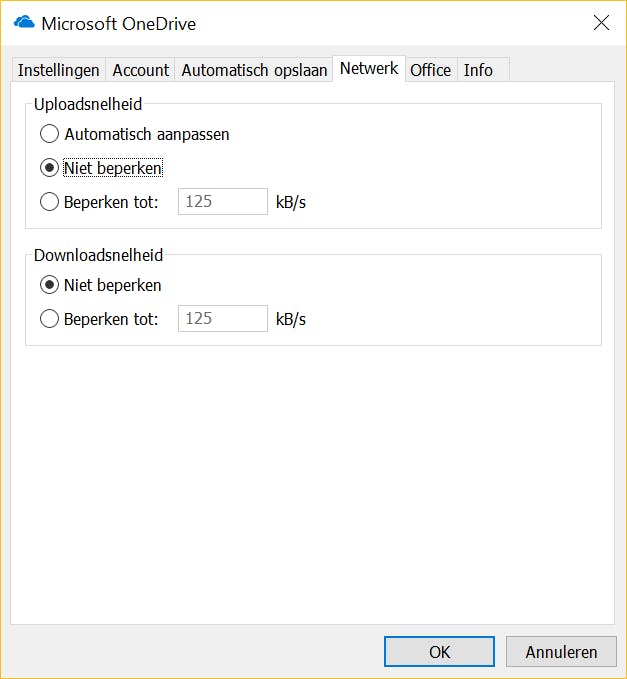Go to the Automatisch opslaan tab
The height and width of the screenshot is (679, 627).
pyautogui.click(x=254, y=70)
